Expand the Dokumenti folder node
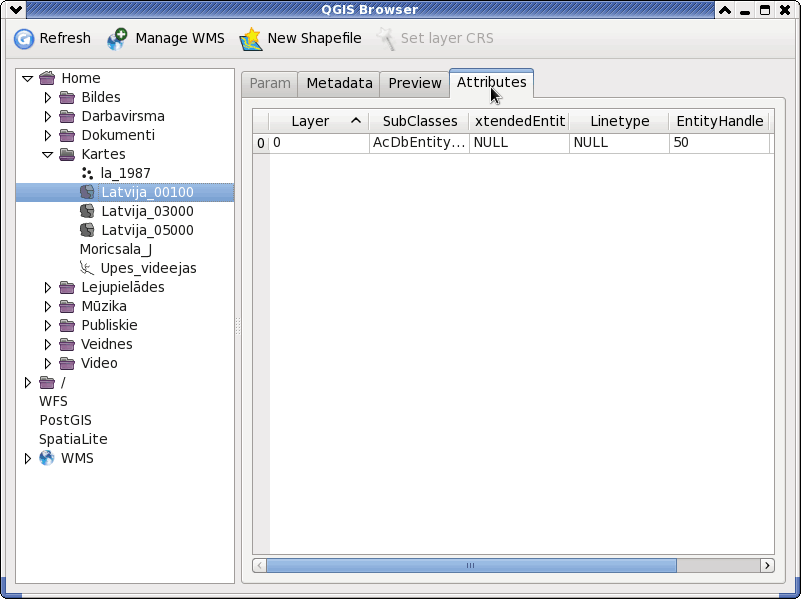Viewport: 801px width, 599px height. pyautogui.click(x=48, y=135)
